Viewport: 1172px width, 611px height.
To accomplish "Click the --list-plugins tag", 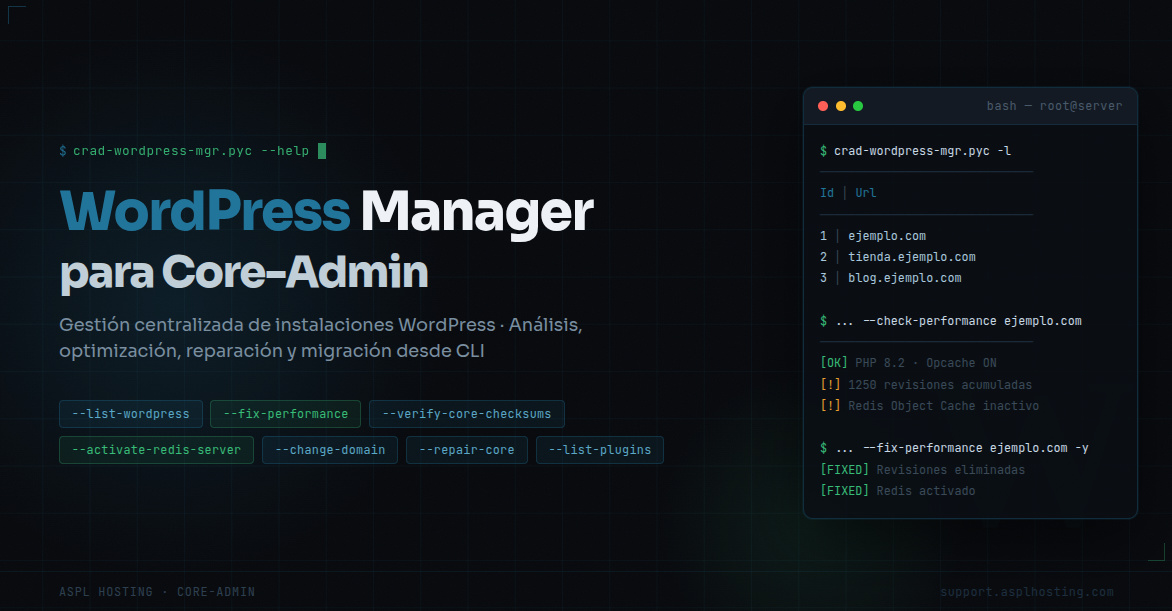I will pyautogui.click(x=600, y=450).
